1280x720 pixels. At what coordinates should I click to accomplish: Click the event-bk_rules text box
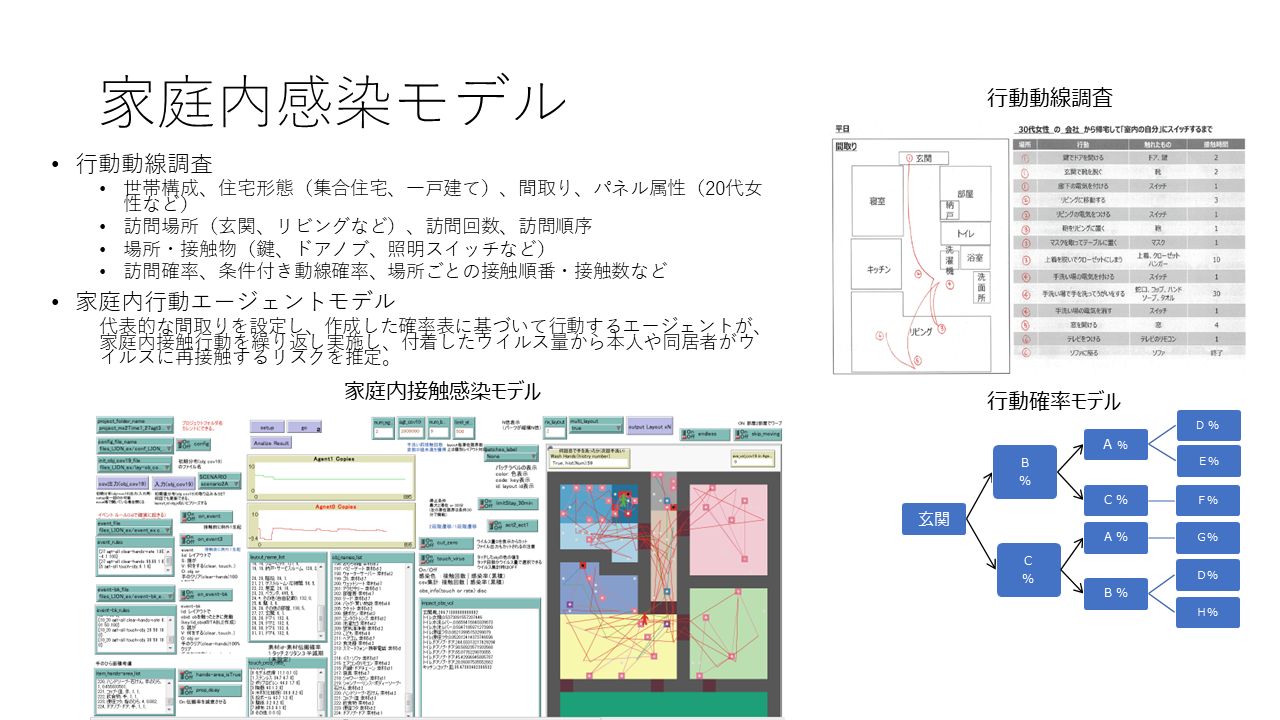click(x=136, y=630)
